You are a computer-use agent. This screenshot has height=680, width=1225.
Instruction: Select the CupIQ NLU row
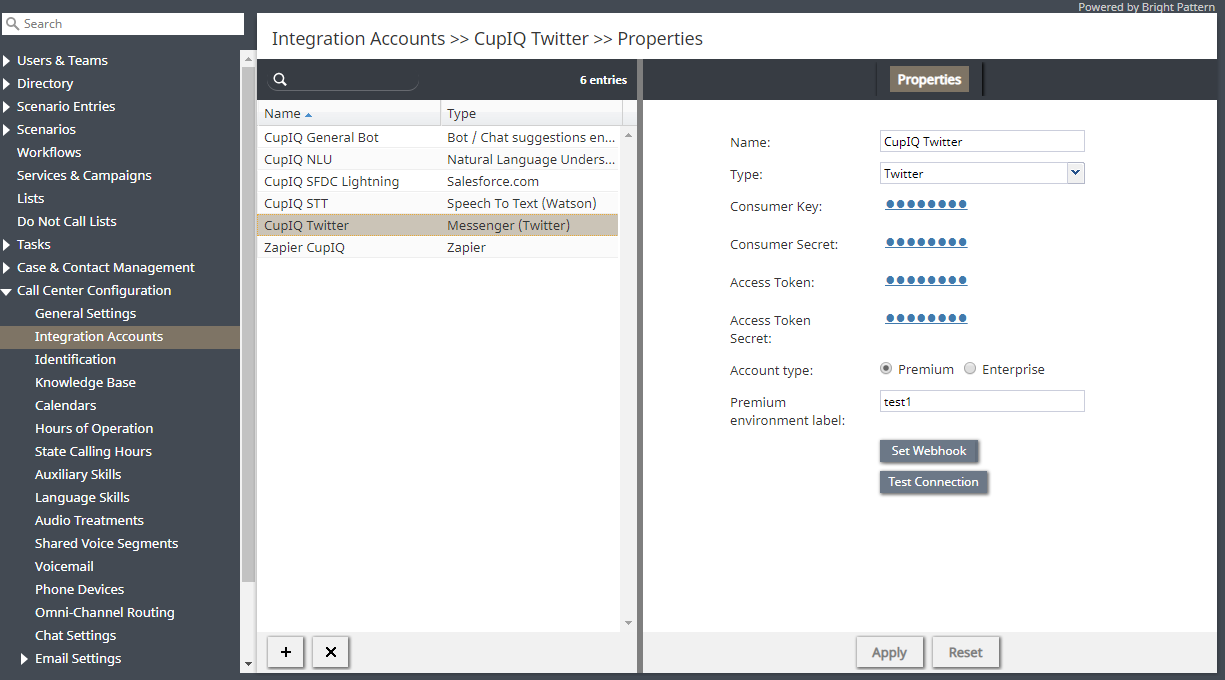[438, 159]
